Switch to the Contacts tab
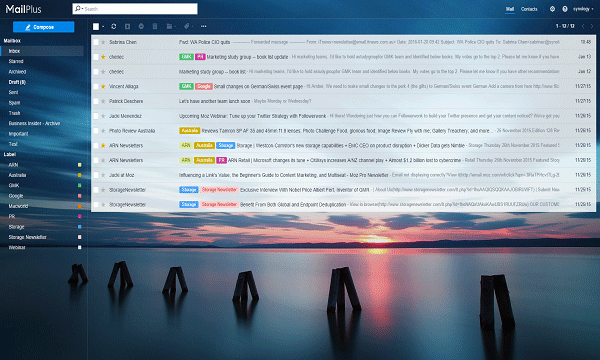Image resolution: width=600 pixels, height=360 pixels. coord(529,9)
